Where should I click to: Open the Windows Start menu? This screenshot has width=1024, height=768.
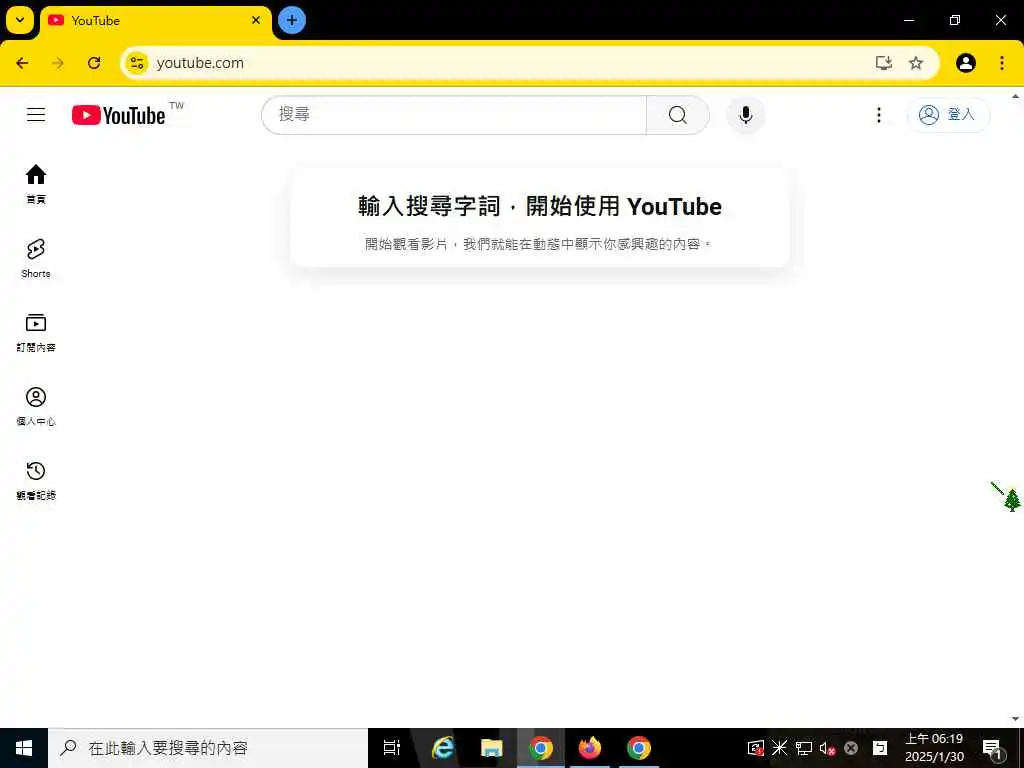pyautogui.click(x=24, y=748)
